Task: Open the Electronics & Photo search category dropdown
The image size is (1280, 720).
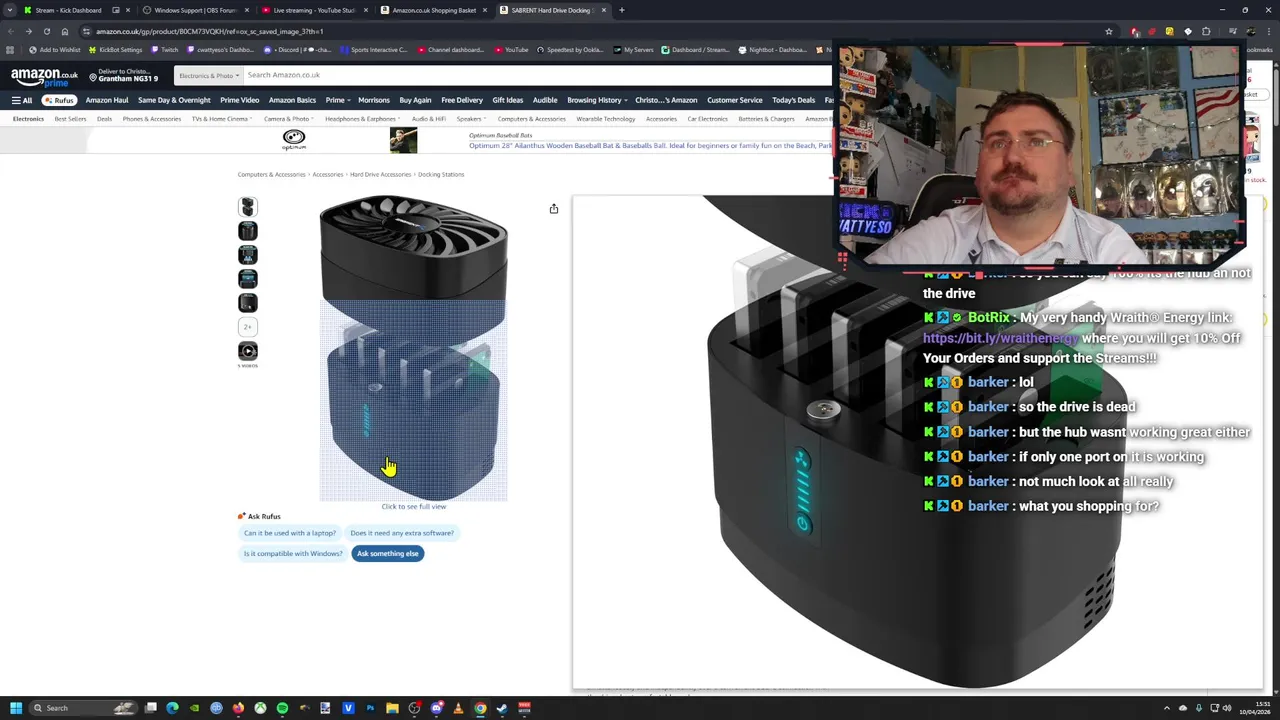Action: click(x=207, y=75)
